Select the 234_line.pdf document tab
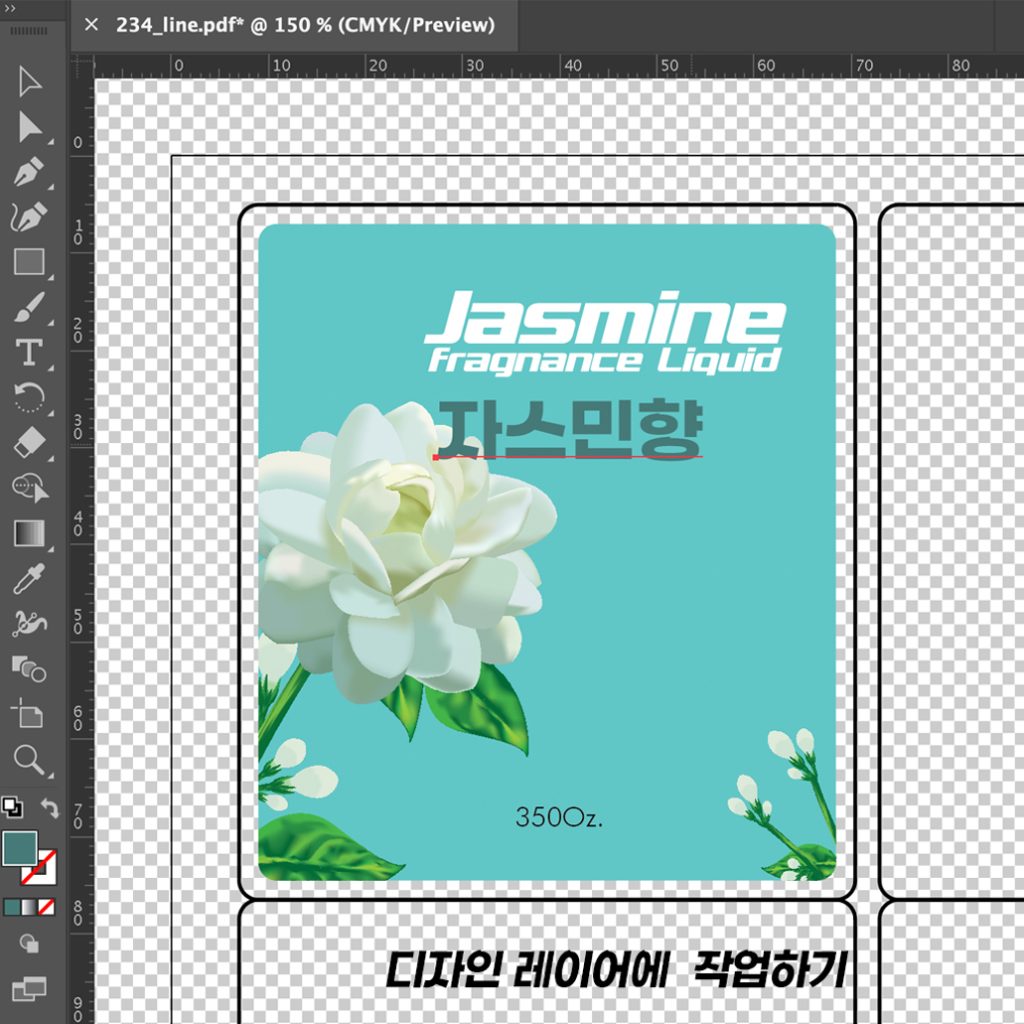This screenshot has width=1024, height=1024. pos(305,25)
